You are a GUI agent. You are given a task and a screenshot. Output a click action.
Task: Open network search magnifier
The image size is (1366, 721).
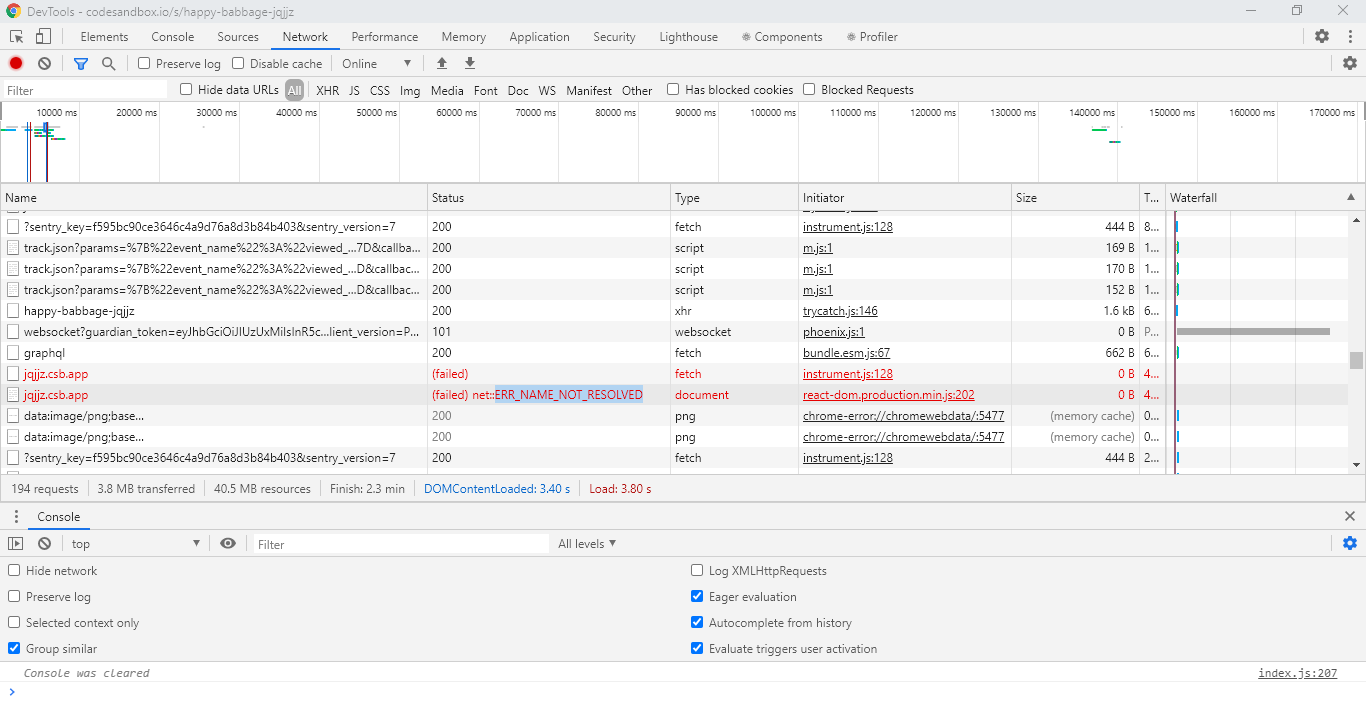pyautogui.click(x=108, y=63)
